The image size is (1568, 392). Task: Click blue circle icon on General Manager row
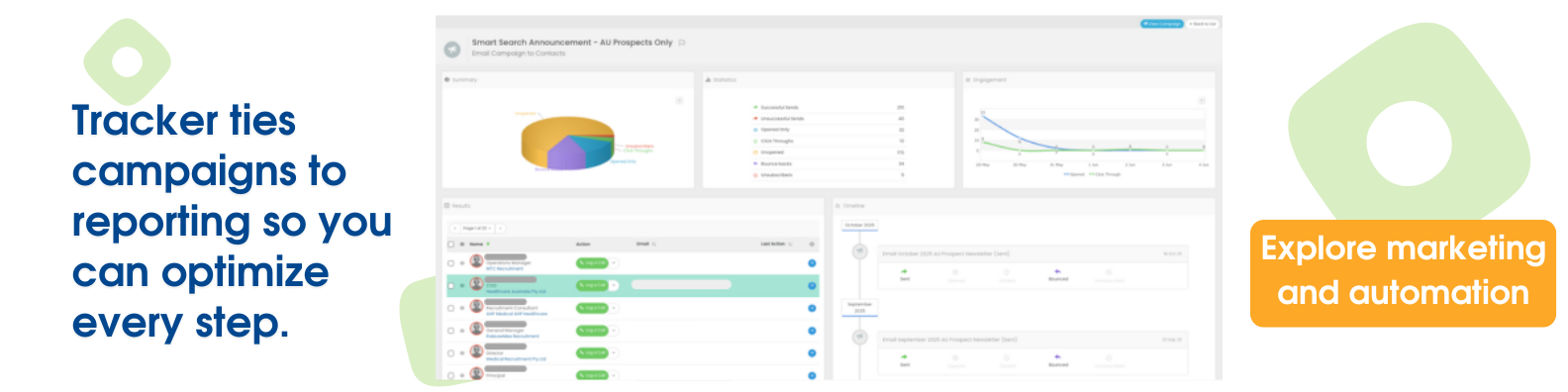(x=812, y=331)
